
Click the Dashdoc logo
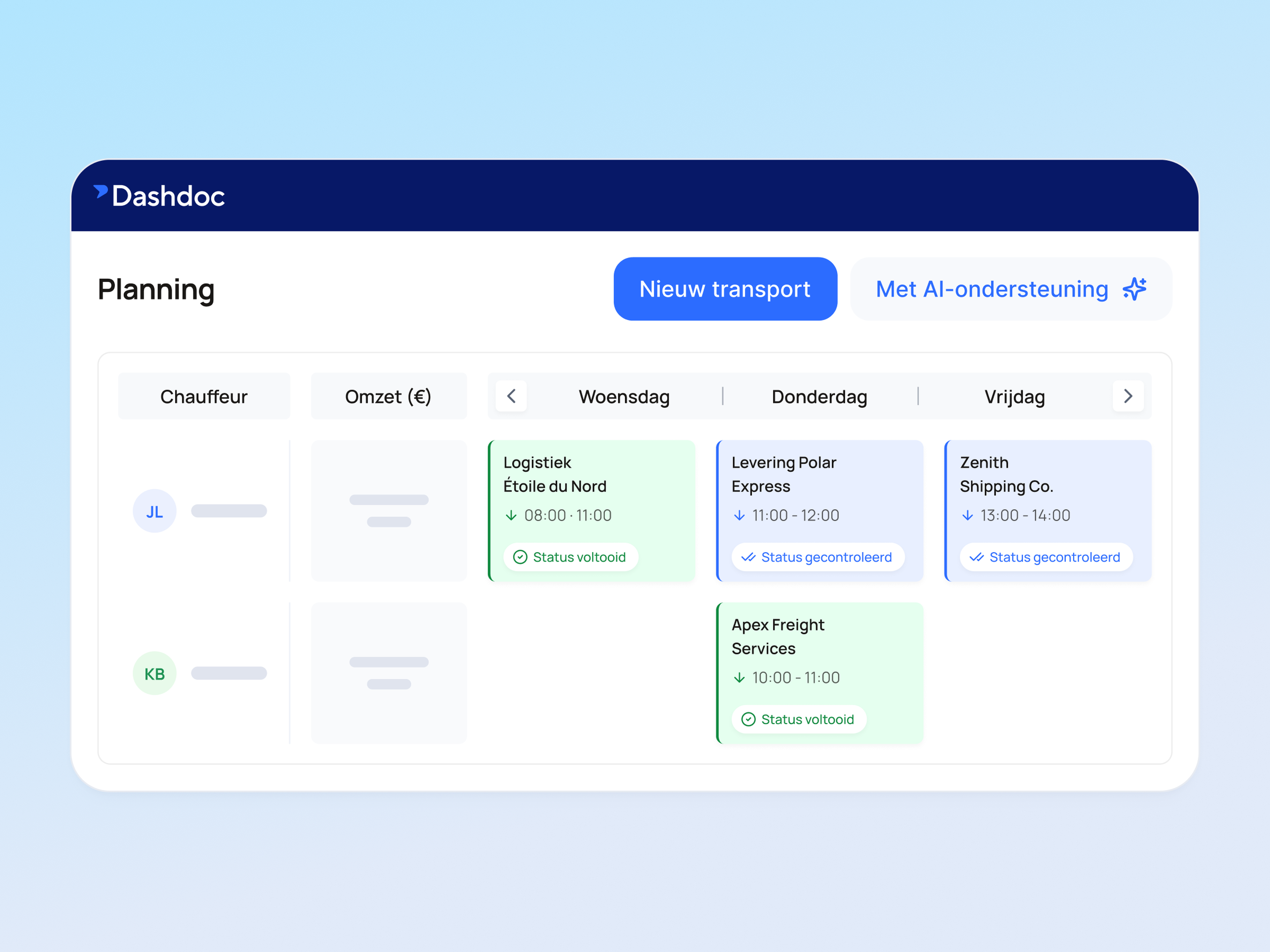click(x=159, y=196)
